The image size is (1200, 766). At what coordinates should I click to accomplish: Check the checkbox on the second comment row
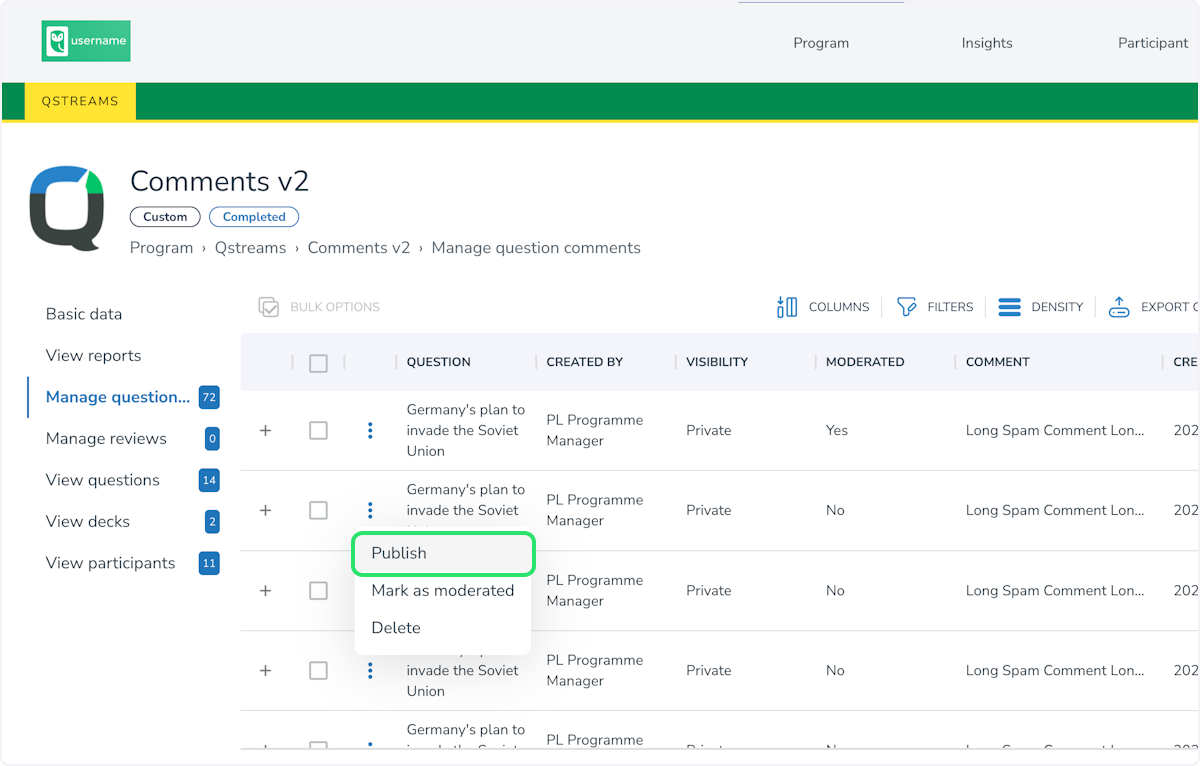pyautogui.click(x=318, y=510)
